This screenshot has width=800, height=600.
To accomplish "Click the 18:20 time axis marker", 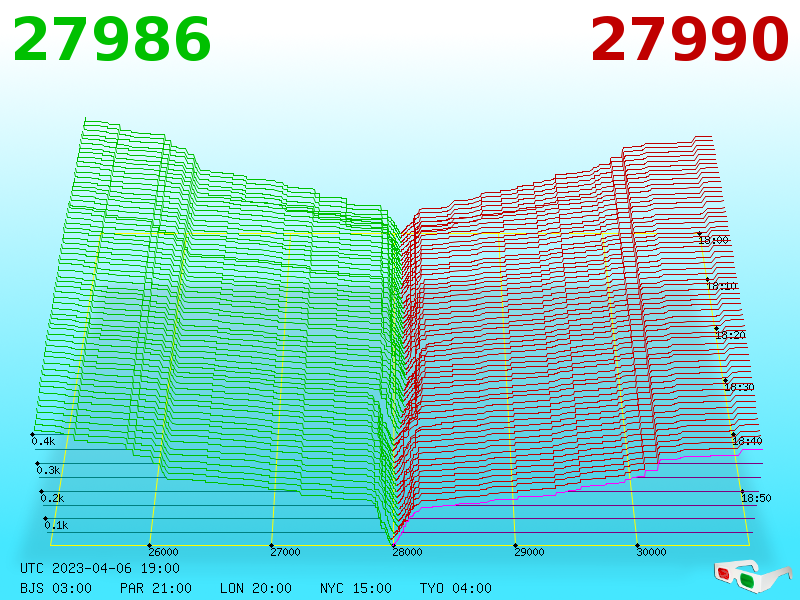I will pyautogui.click(x=730, y=335).
